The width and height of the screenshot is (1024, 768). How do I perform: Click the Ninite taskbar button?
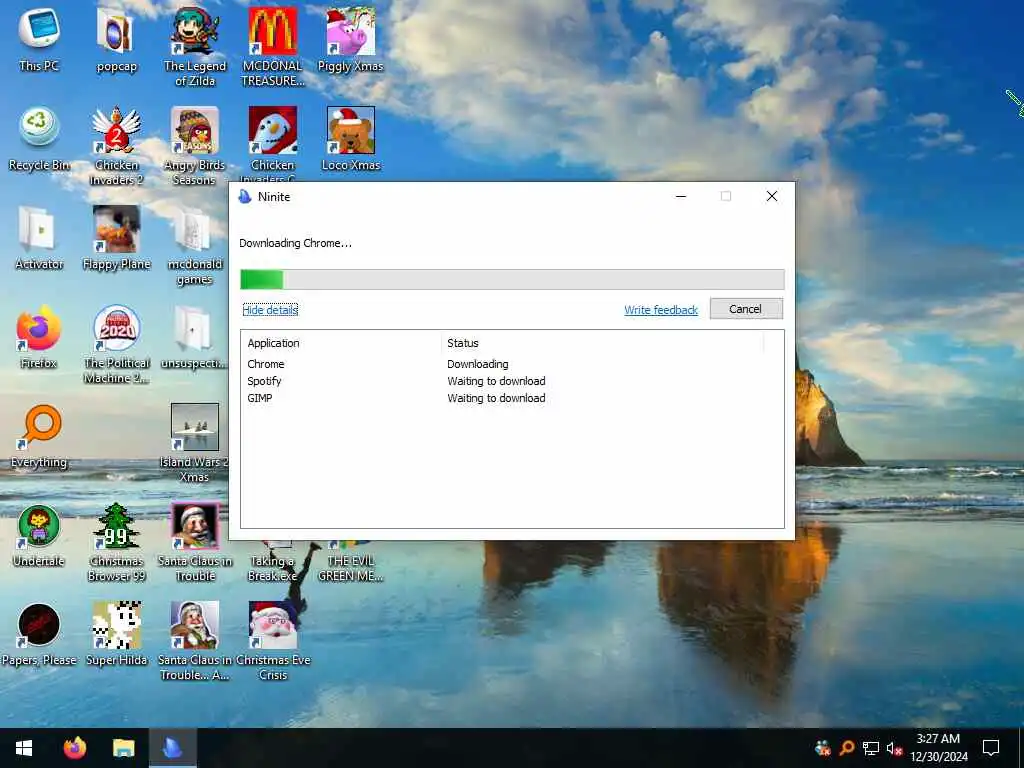[172, 748]
